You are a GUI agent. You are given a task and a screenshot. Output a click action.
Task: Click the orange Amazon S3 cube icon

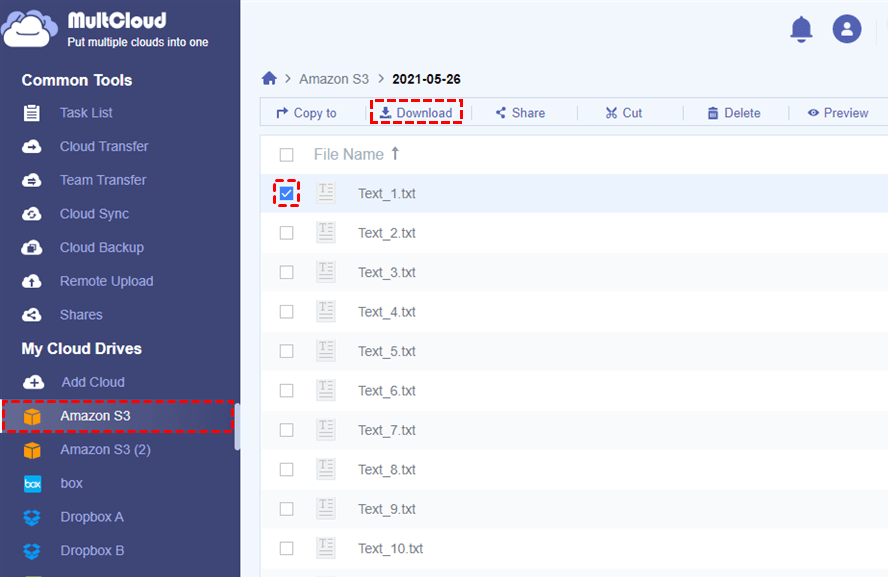click(x=32, y=417)
